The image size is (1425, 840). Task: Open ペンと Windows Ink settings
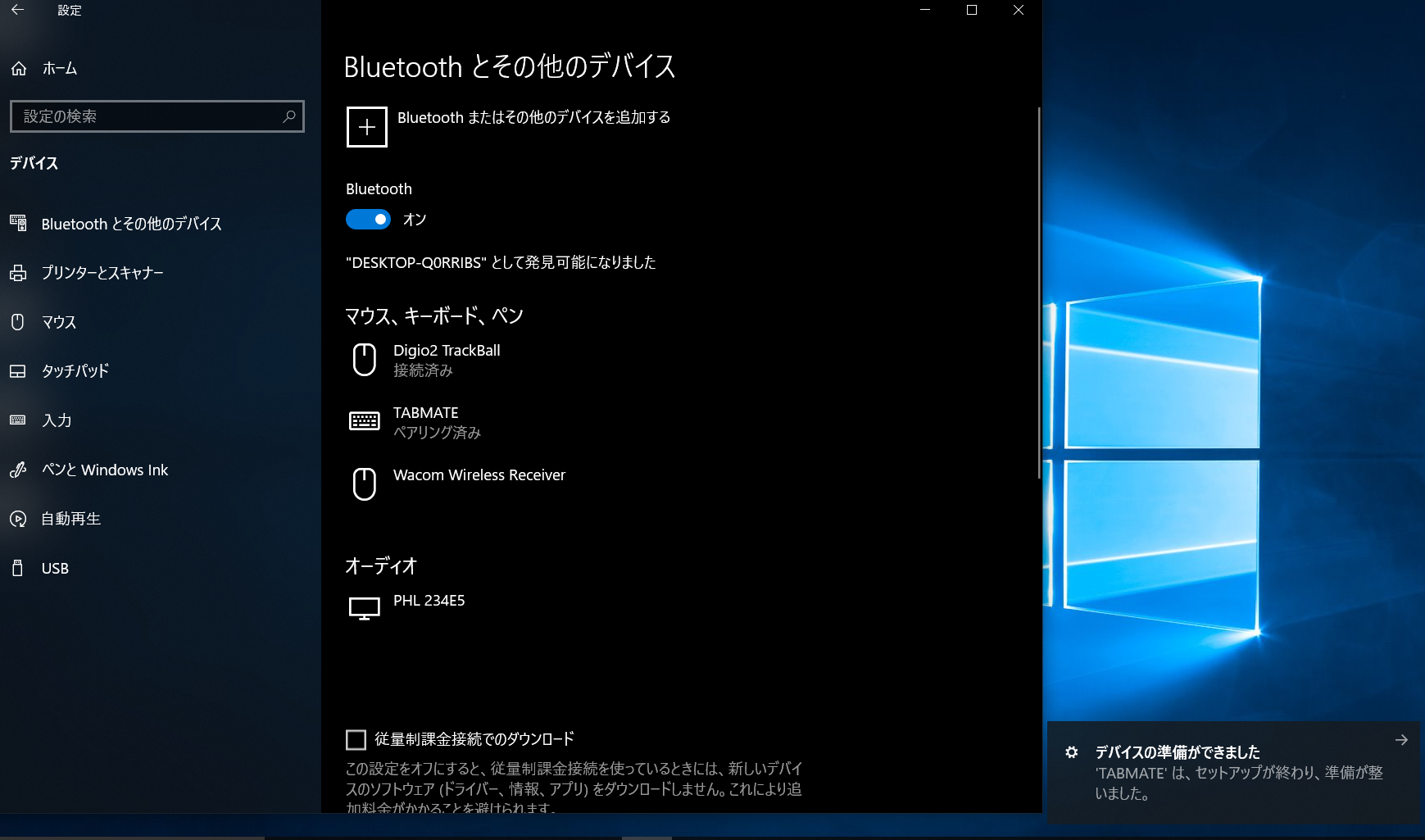click(x=104, y=470)
